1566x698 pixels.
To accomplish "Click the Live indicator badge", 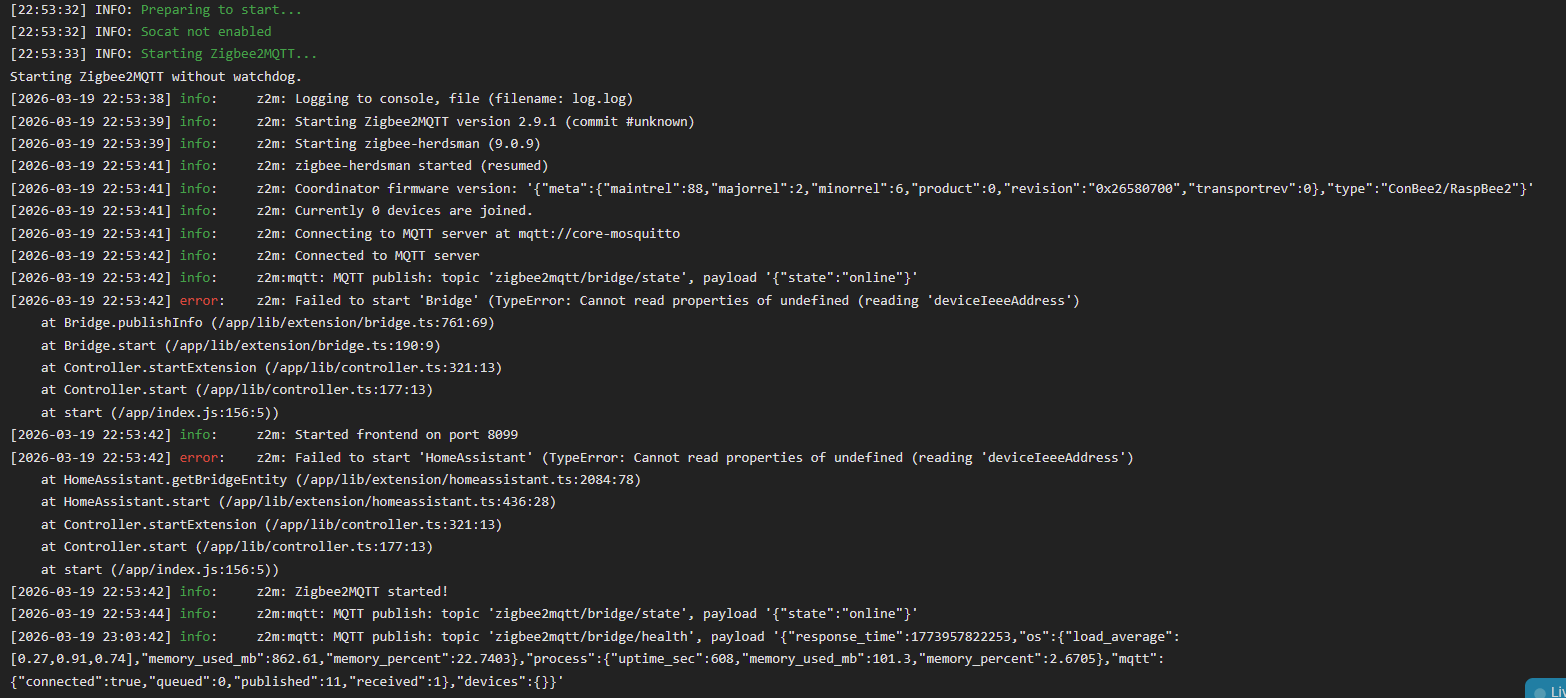I will 1548,690.
